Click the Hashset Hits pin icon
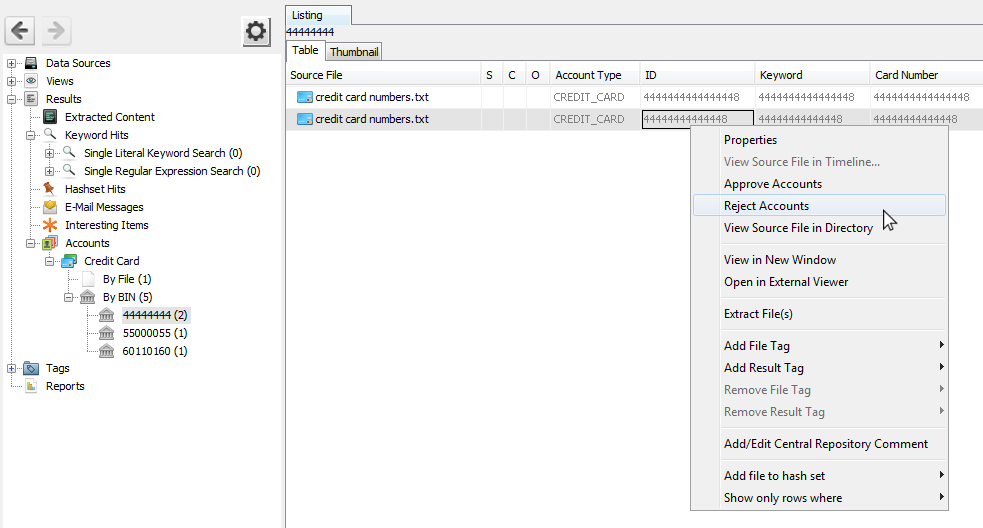This screenshot has width=983, height=528. tap(49, 189)
